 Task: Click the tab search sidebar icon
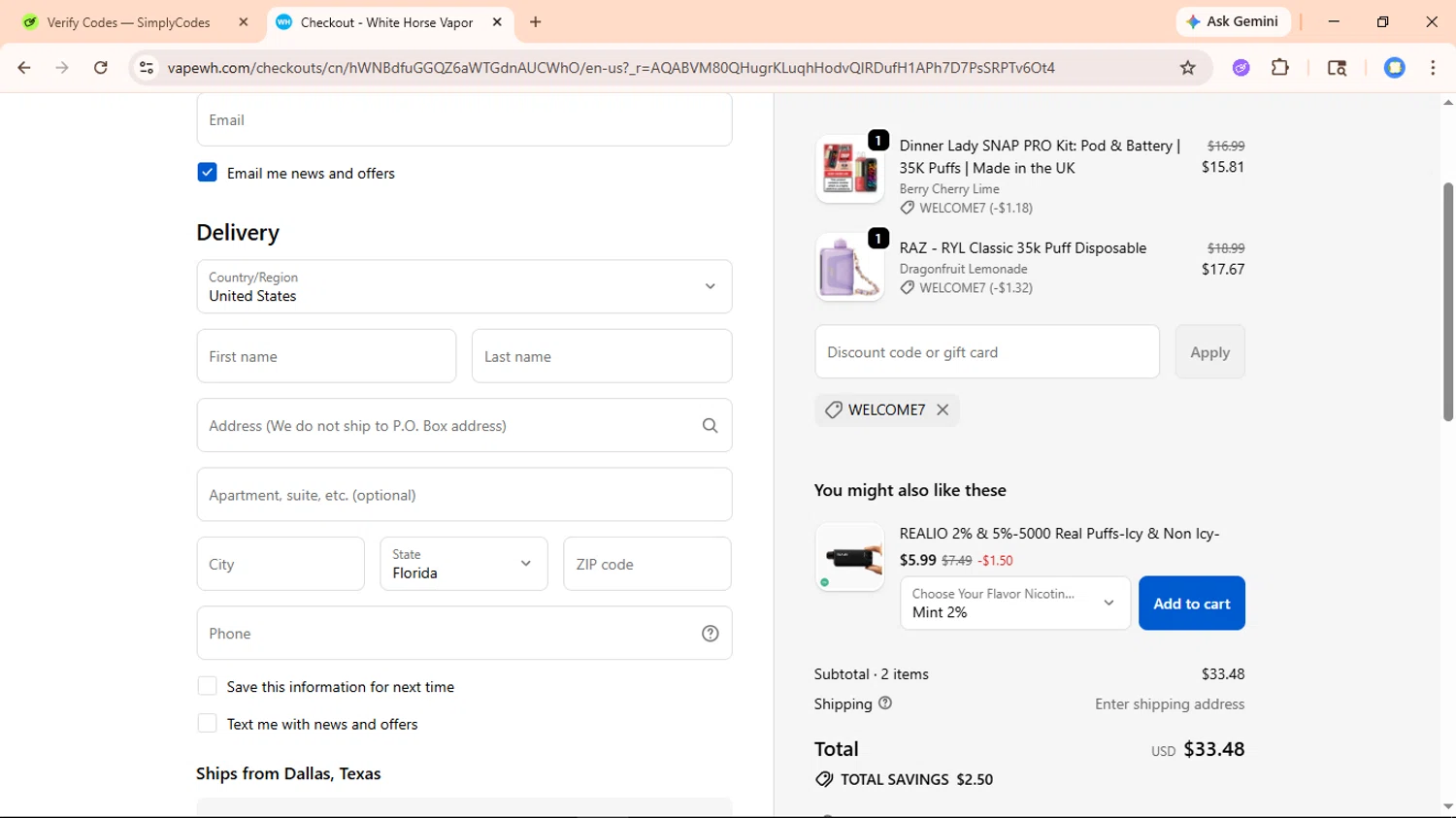tap(1337, 68)
